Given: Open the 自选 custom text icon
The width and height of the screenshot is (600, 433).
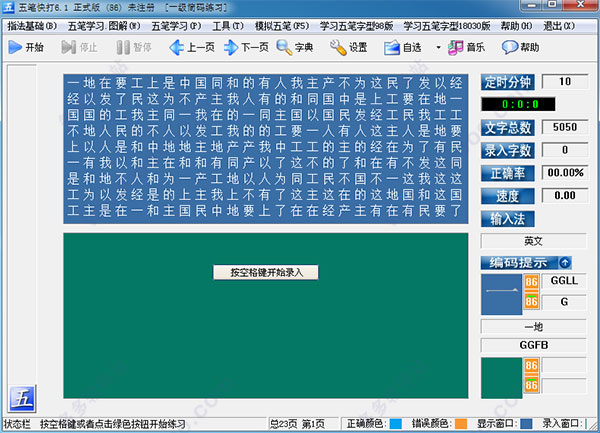Looking at the screenshot, I should (x=392, y=48).
